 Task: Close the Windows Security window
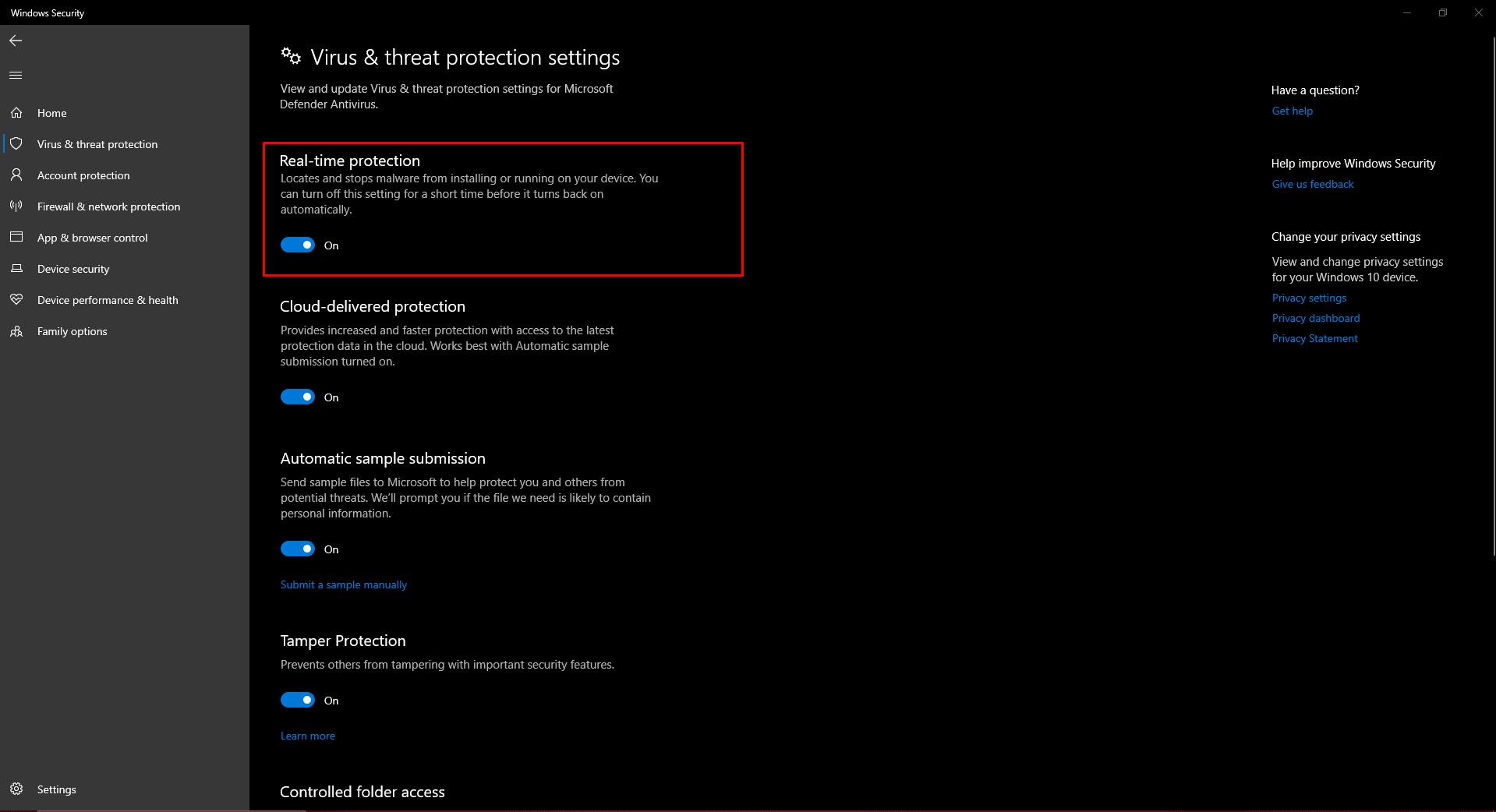click(x=1478, y=12)
